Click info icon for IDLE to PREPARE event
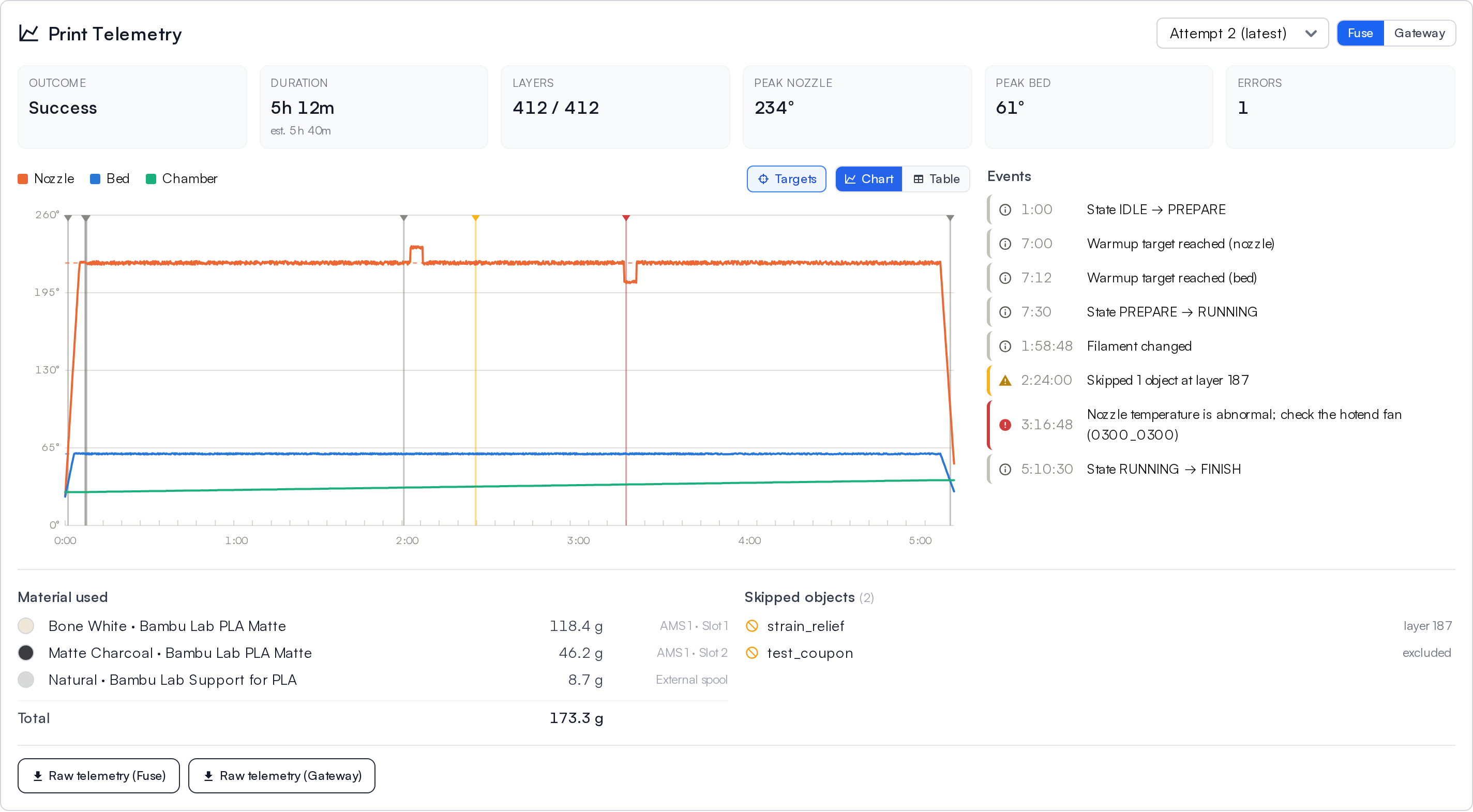This screenshot has width=1473, height=812. [x=1005, y=210]
